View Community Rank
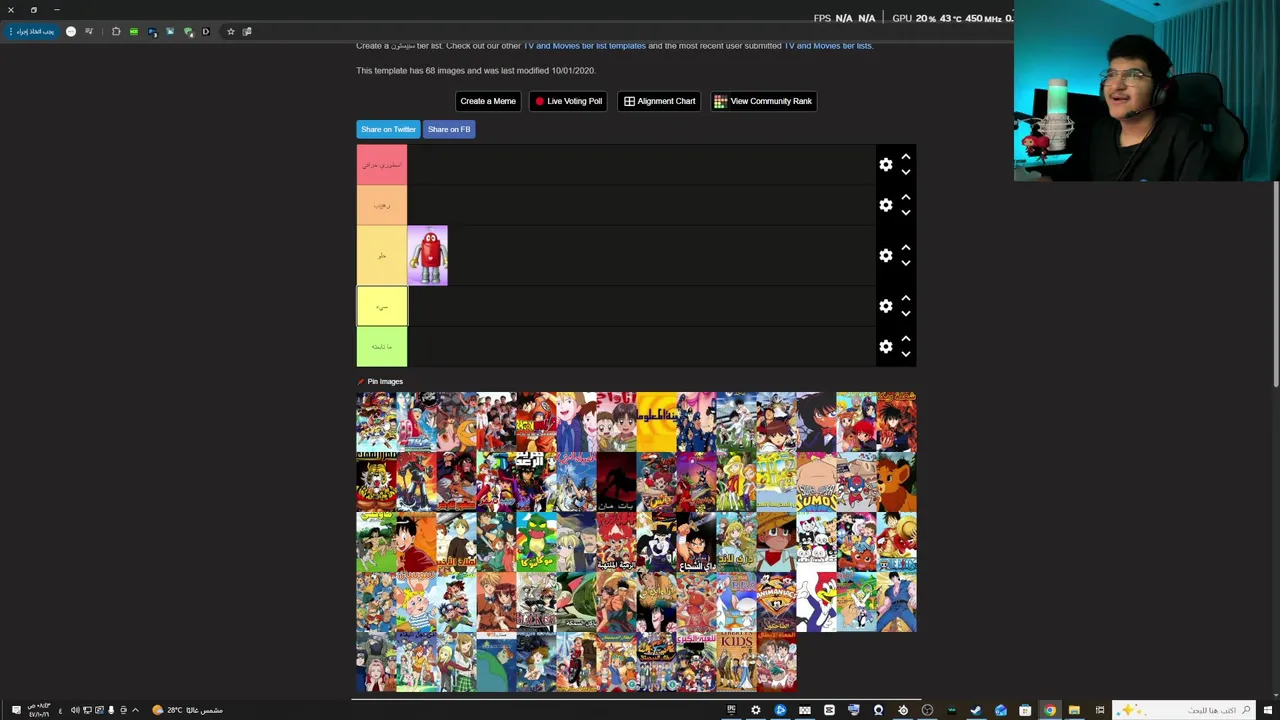 pos(763,101)
